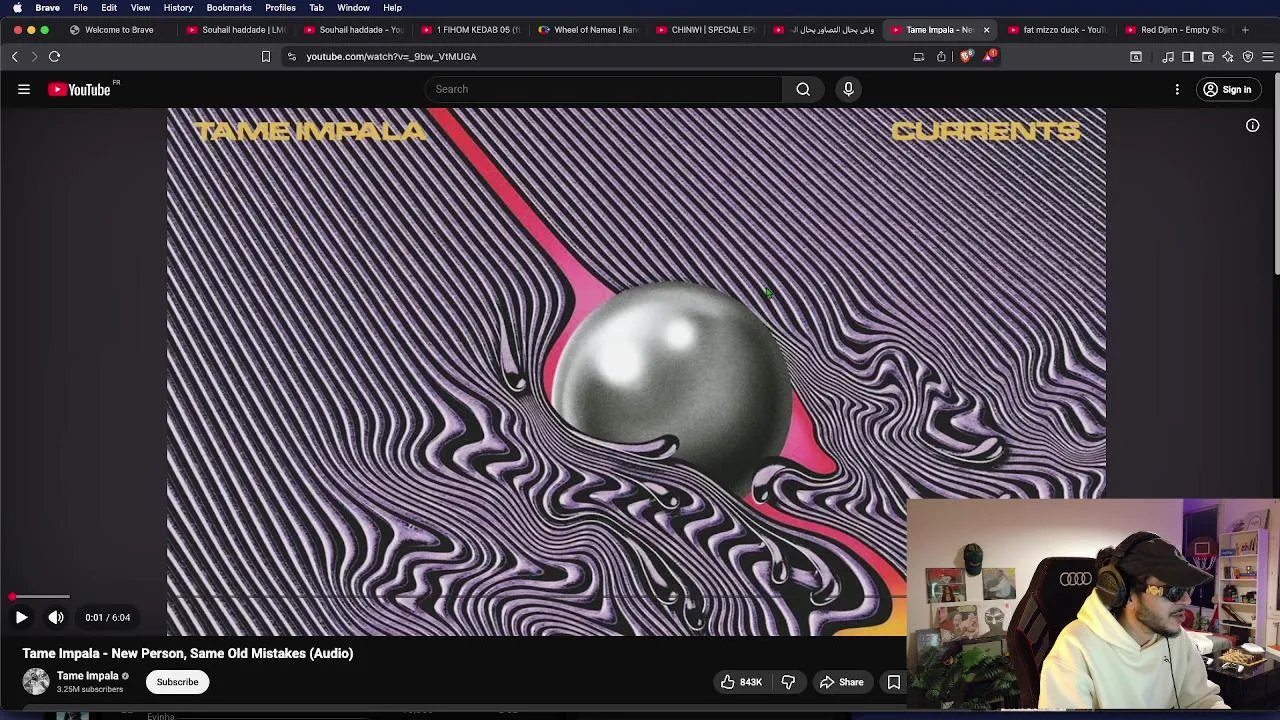
Task: Open the Bookmarks menu
Action: pyautogui.click(x=229, y=8)
